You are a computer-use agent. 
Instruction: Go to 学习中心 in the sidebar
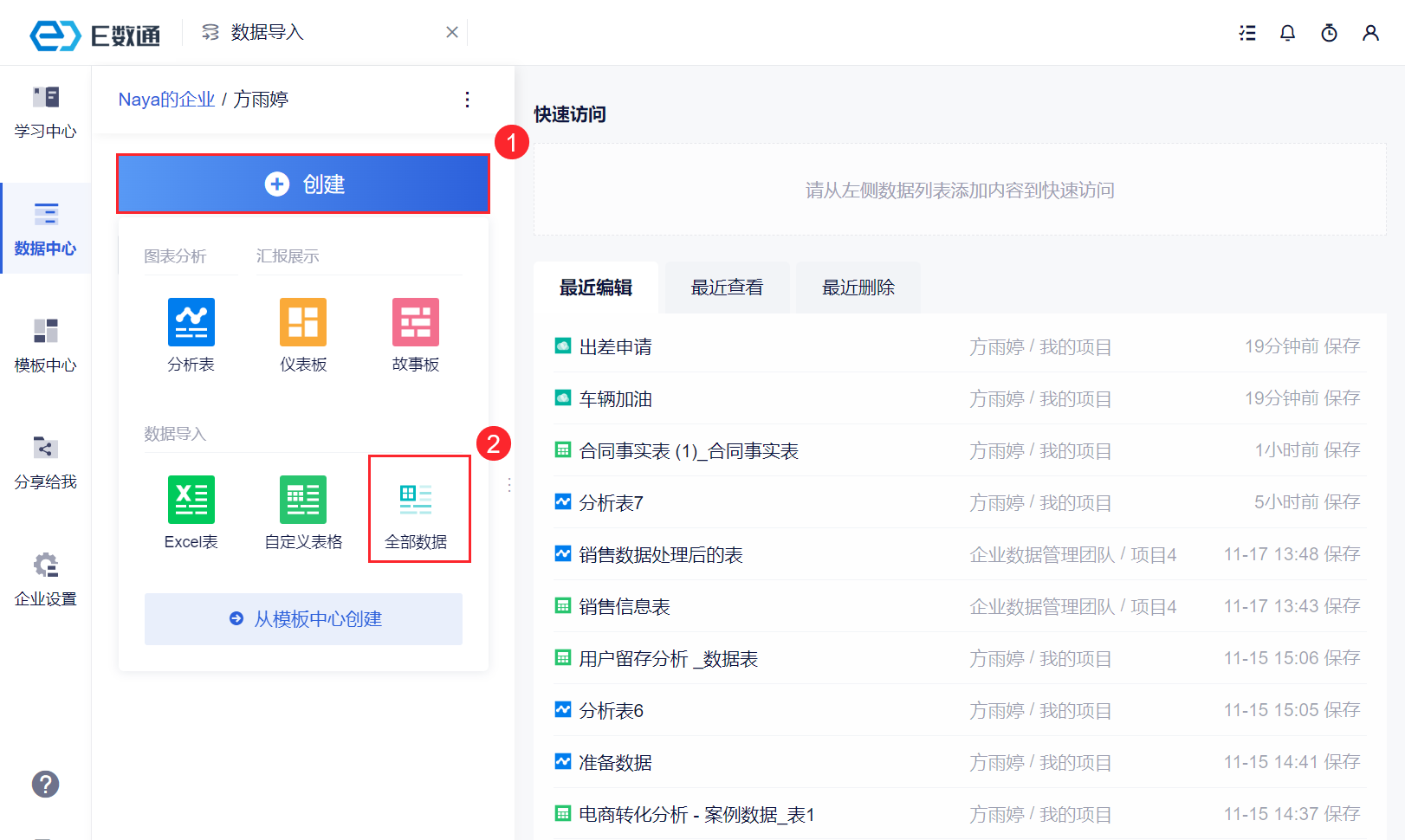[x=45, y=113]
